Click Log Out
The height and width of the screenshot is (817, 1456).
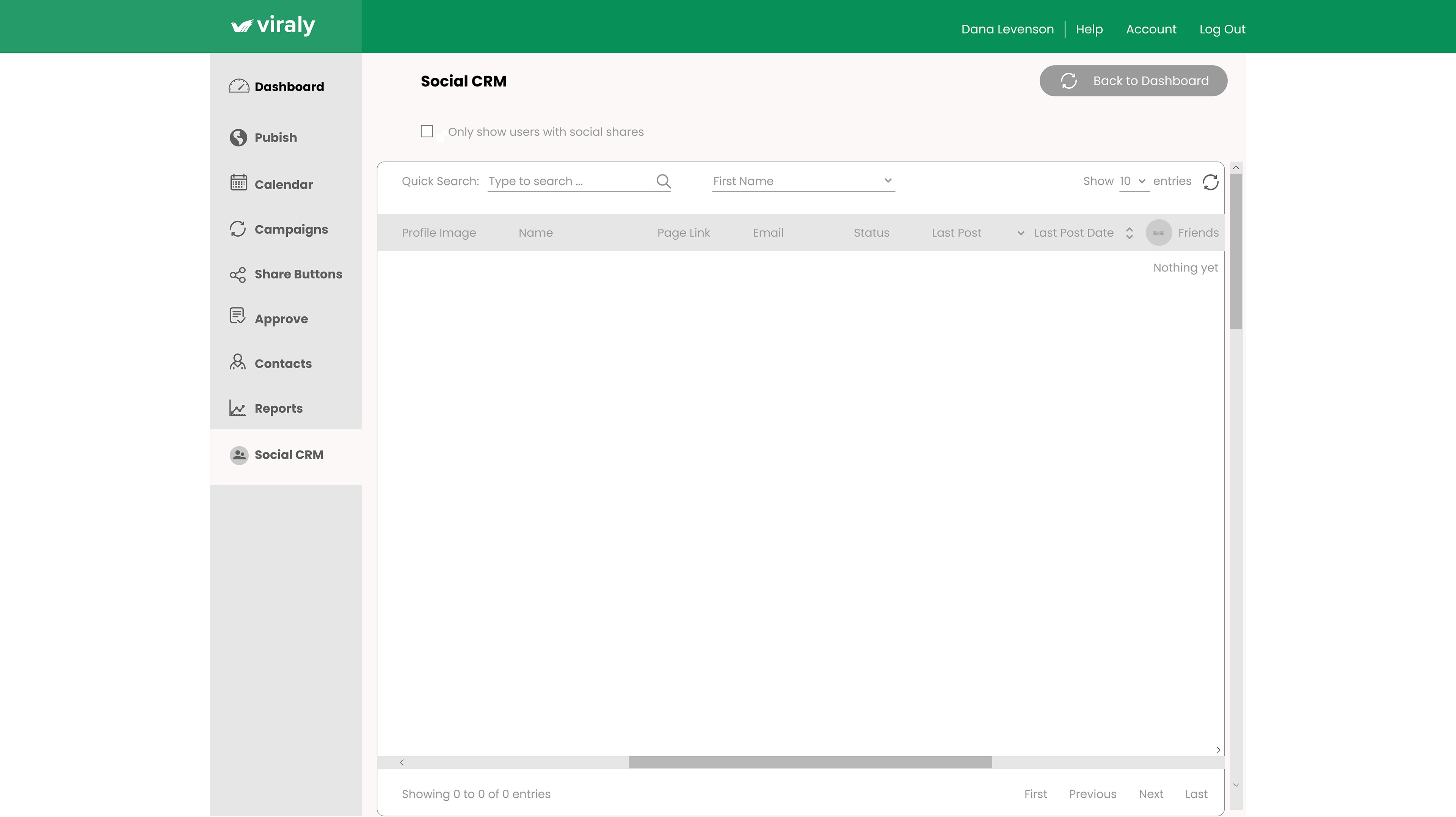1222,30
